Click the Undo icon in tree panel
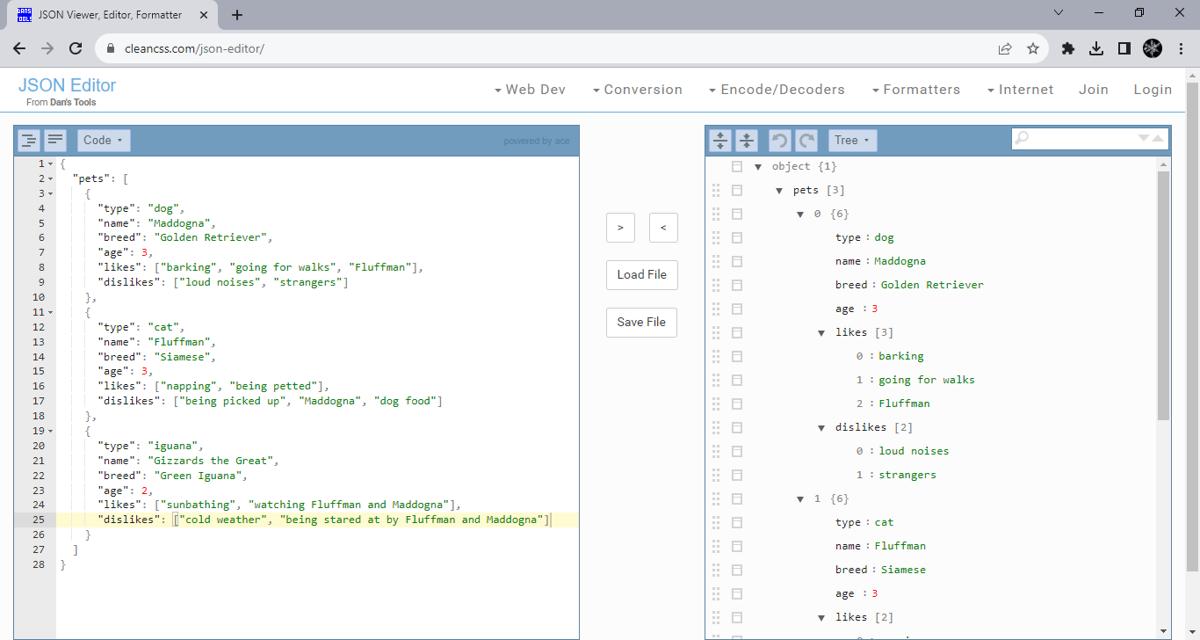 (779, 140)
